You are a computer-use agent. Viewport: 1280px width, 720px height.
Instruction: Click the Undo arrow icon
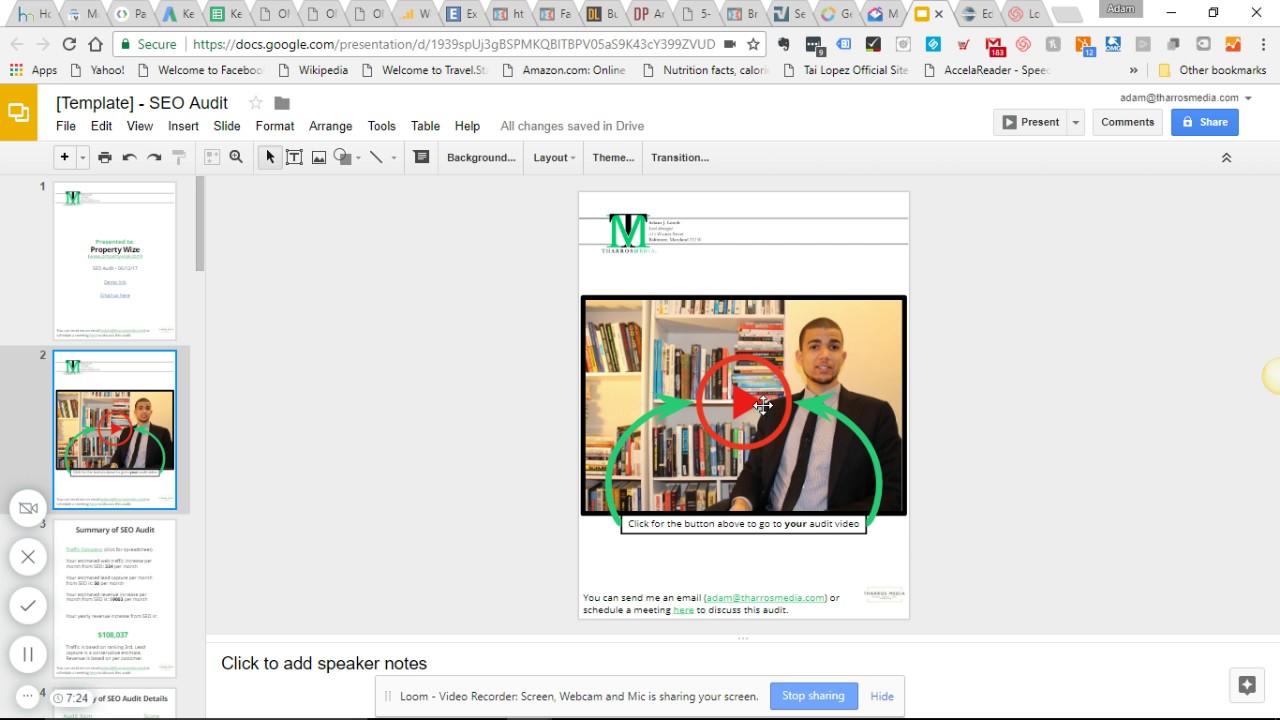129,157
